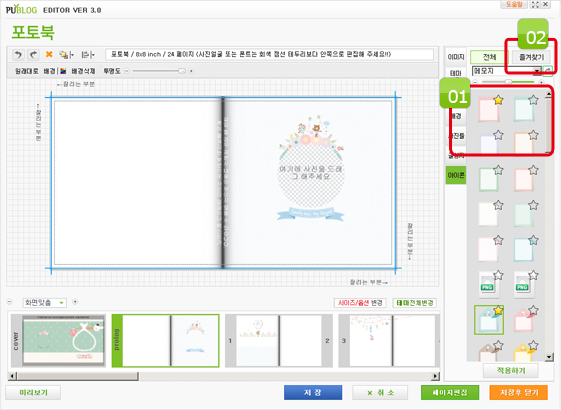This screenshot has height=410, width=561.
Task: Click the pink tag sticker icon
Action: pyautogui.click(x=523, y=319)
